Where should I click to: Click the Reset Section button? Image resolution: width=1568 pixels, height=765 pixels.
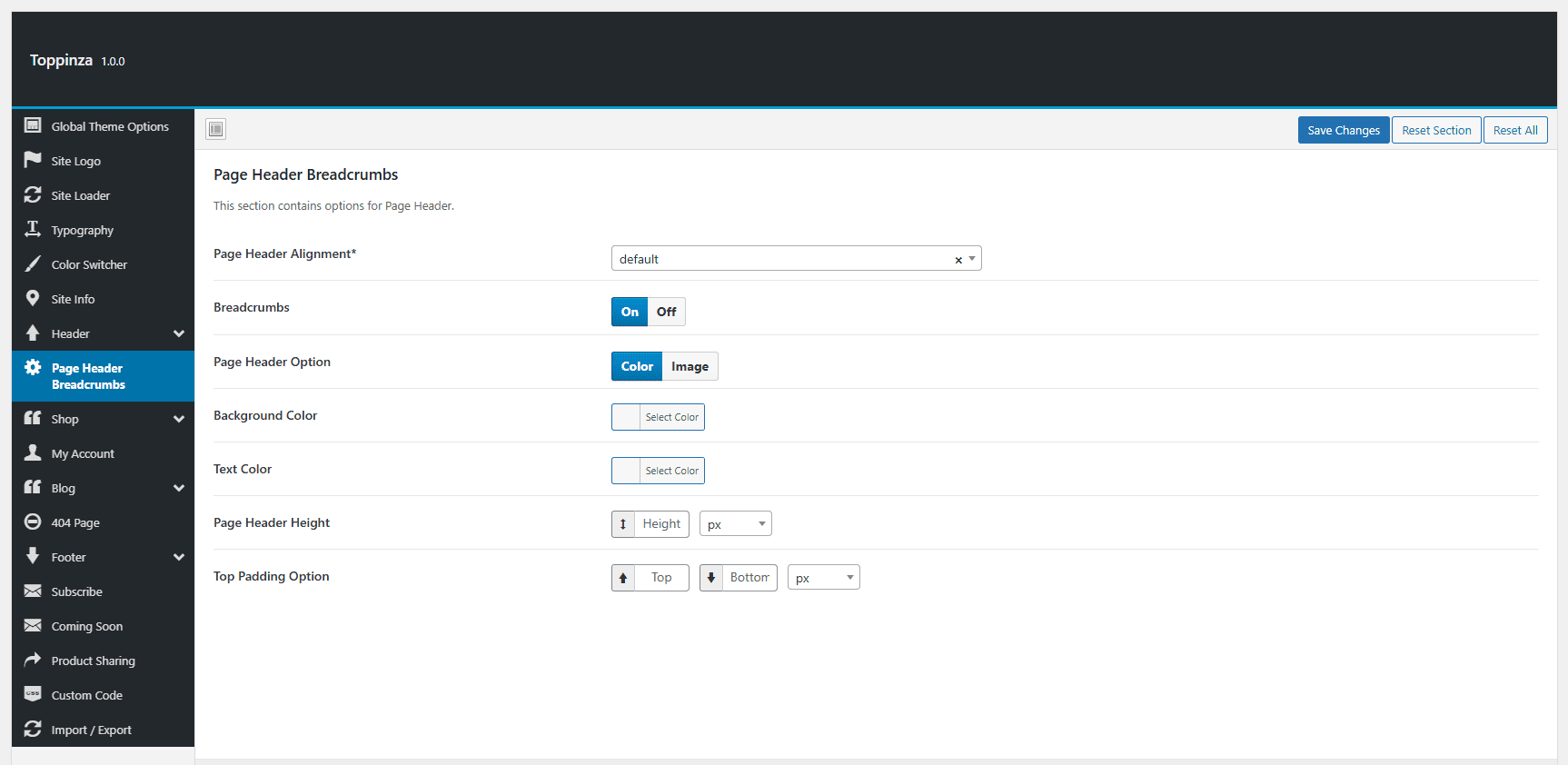point(1436,130)
